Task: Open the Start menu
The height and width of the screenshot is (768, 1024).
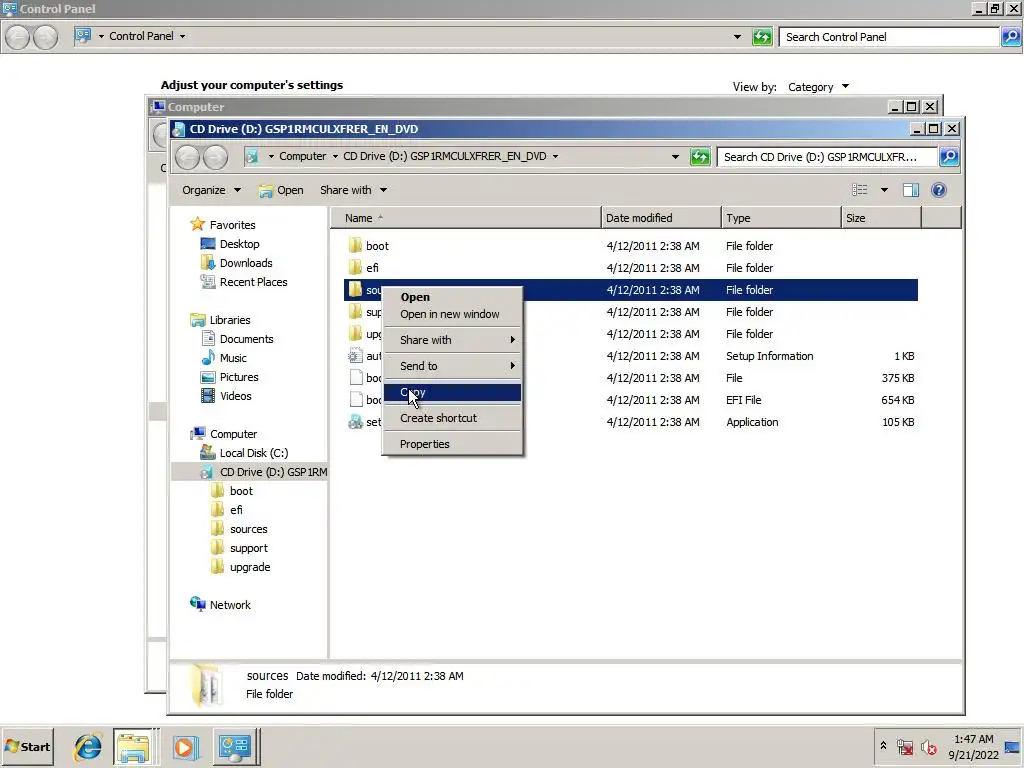Action: pyautogui.click(x=27, y=746)
